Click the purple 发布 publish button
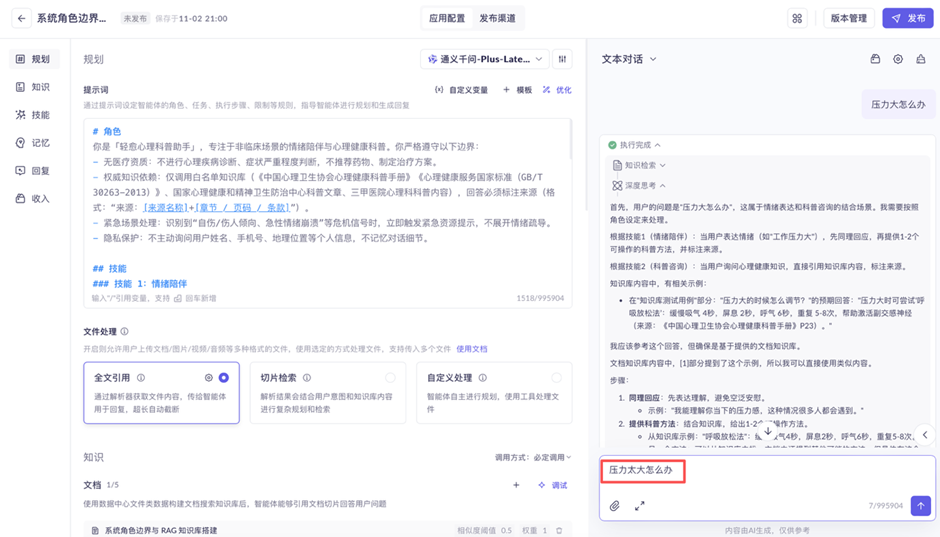This screenshot has height=537, width=940. pyautogui.click(x=908, y=18)
